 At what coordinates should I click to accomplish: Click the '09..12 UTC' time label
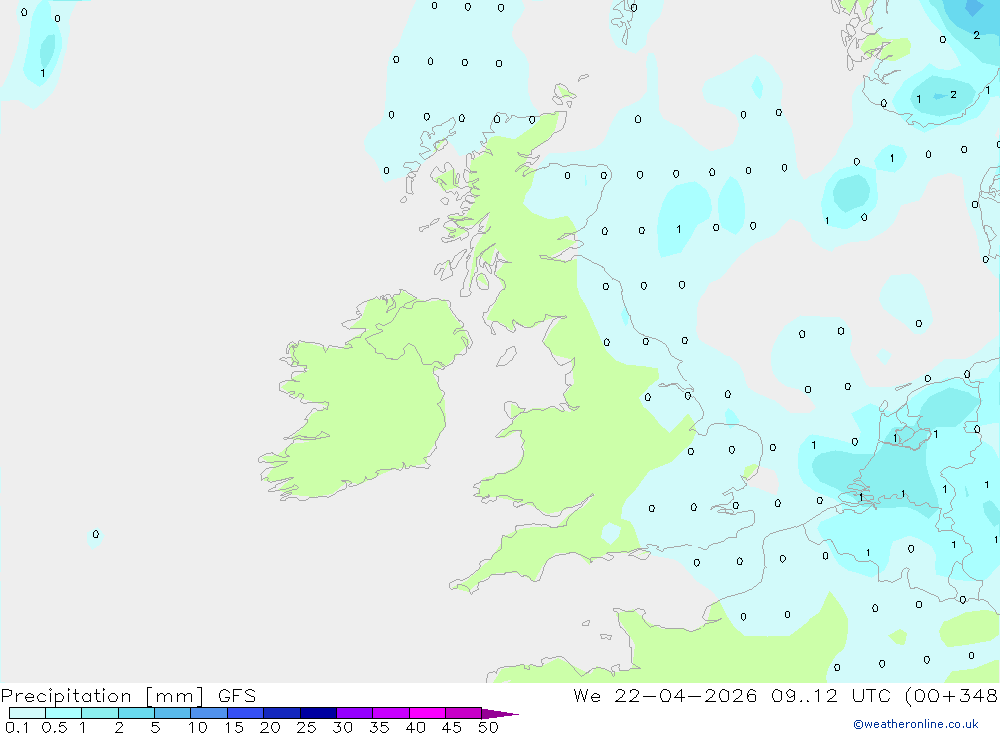click(x=830, y=695)
